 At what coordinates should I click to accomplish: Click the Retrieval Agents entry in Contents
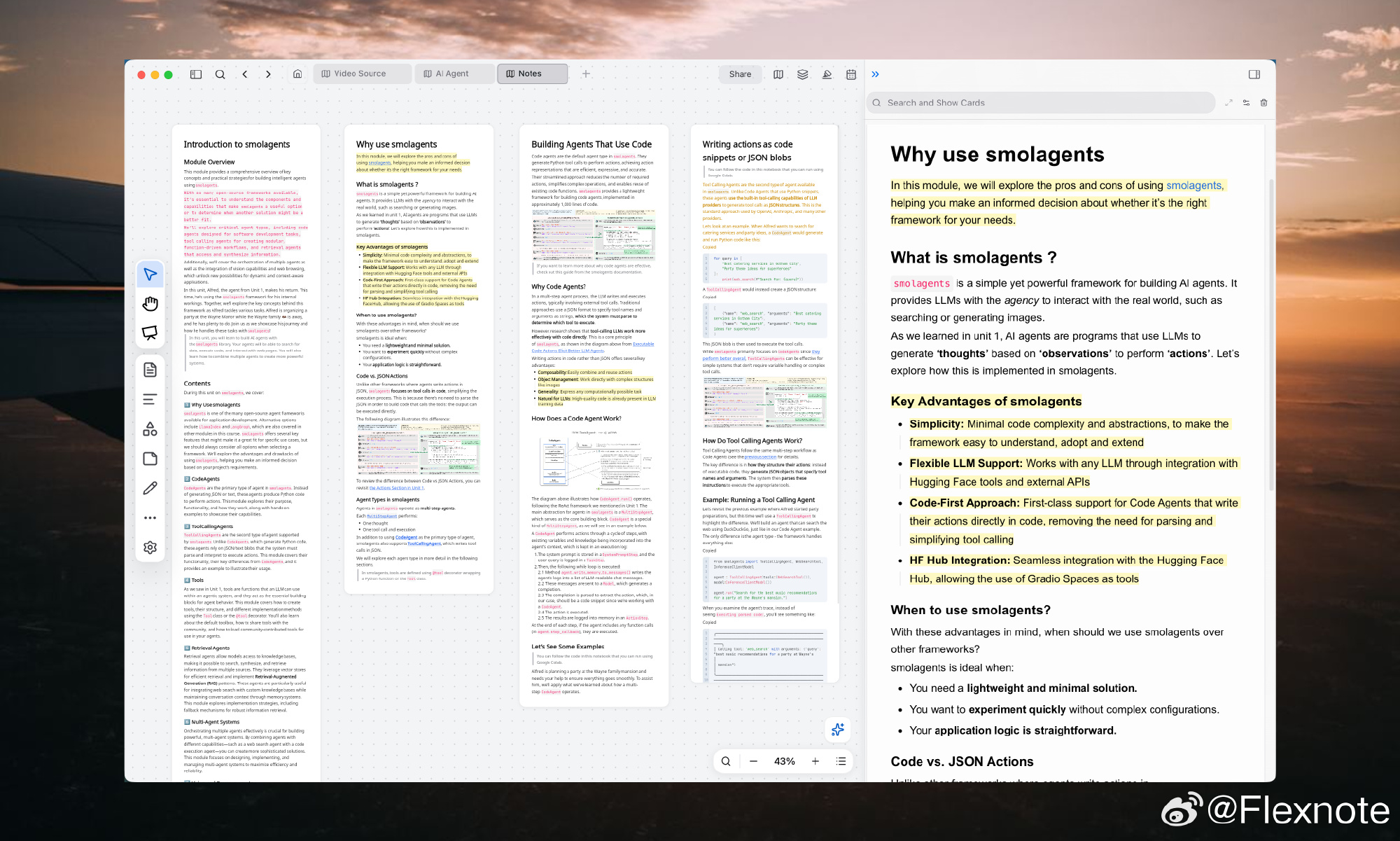point(206,648)
